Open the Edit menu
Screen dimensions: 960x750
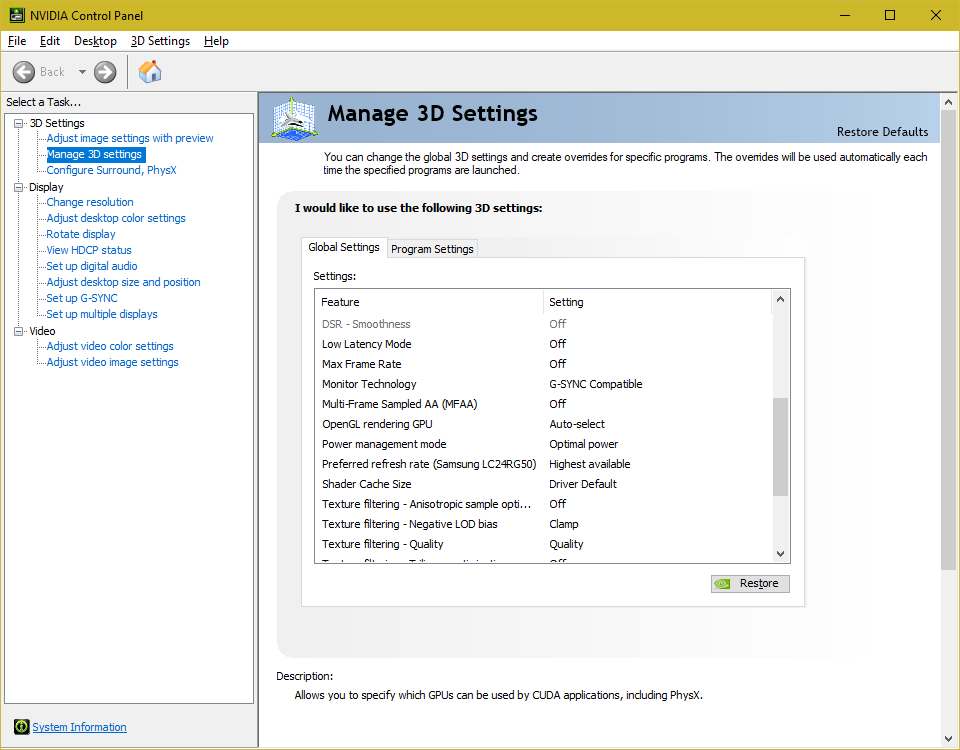[50, 41]
